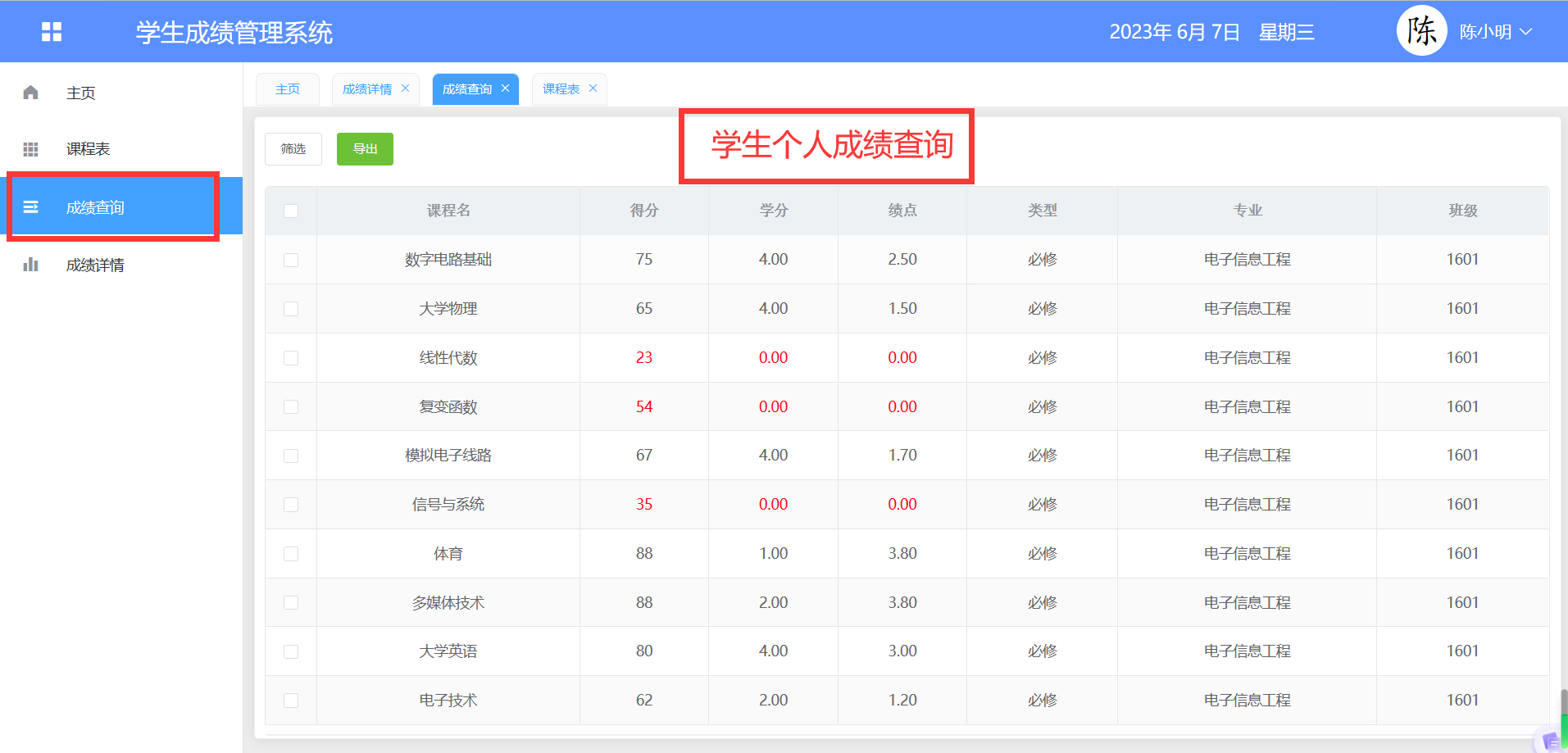
Task: Click the grid menu icon in header
Action: tap(52, 32)
